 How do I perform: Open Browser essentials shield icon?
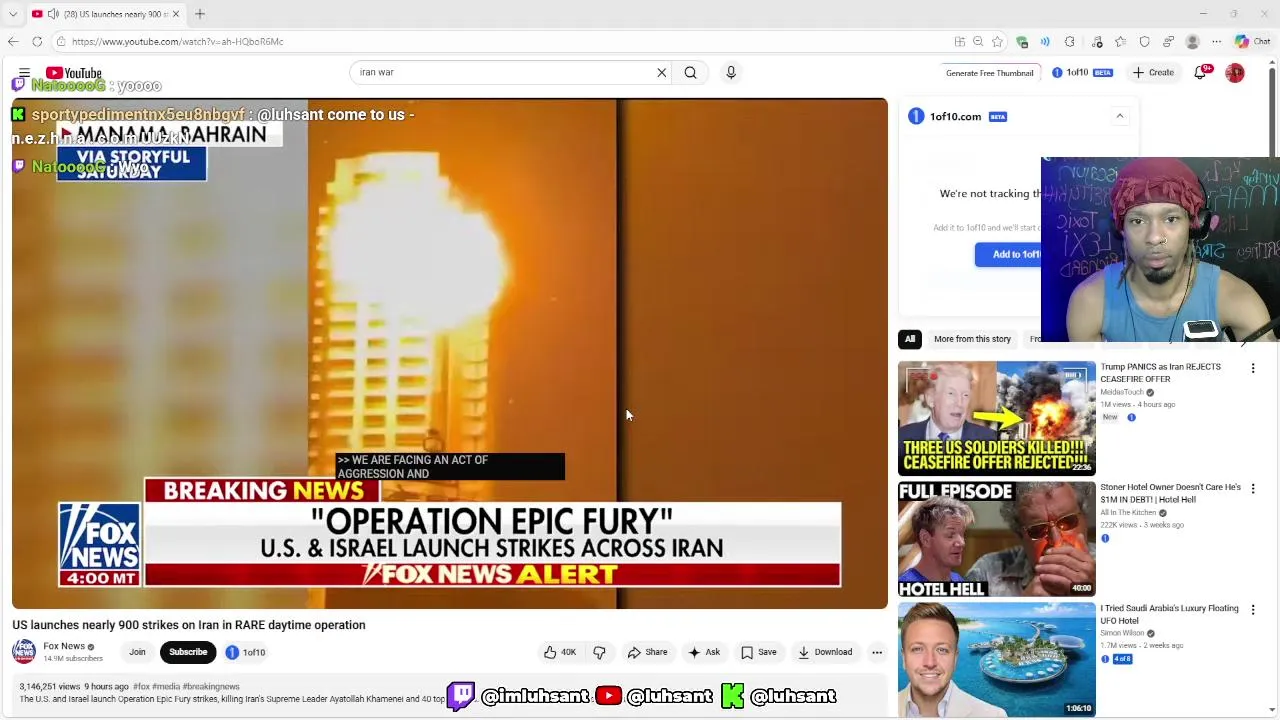(1145, 41)
